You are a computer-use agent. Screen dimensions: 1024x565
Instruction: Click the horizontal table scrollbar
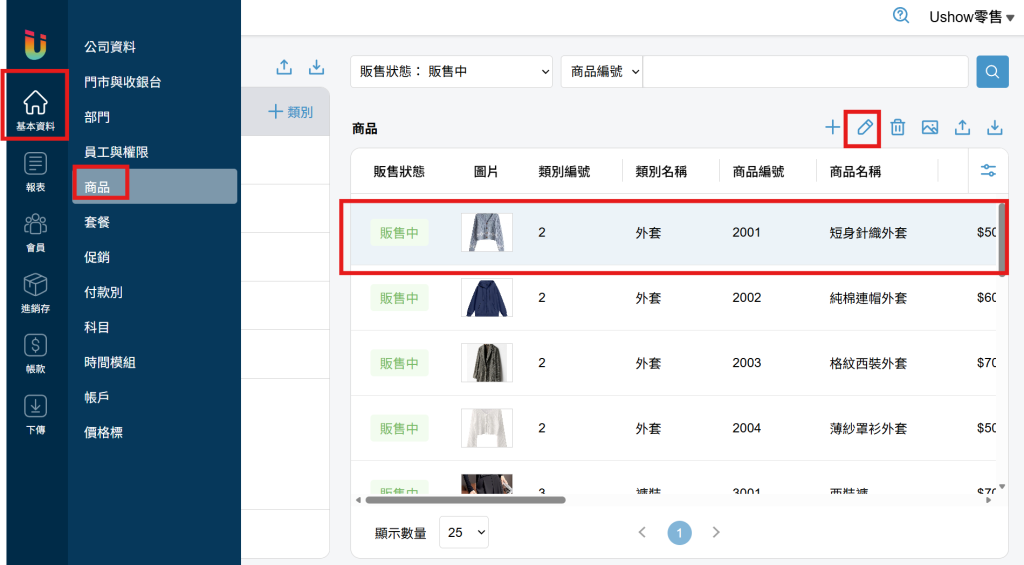coord(465,500)
